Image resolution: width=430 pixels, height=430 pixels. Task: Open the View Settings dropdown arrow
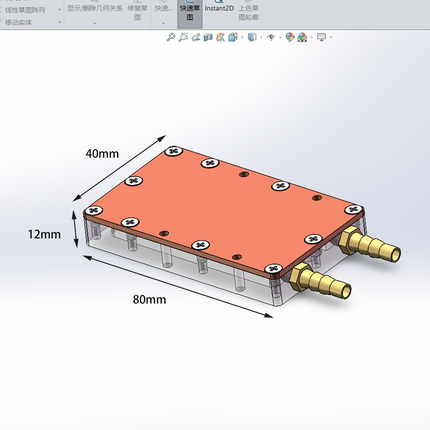(331, 37)
